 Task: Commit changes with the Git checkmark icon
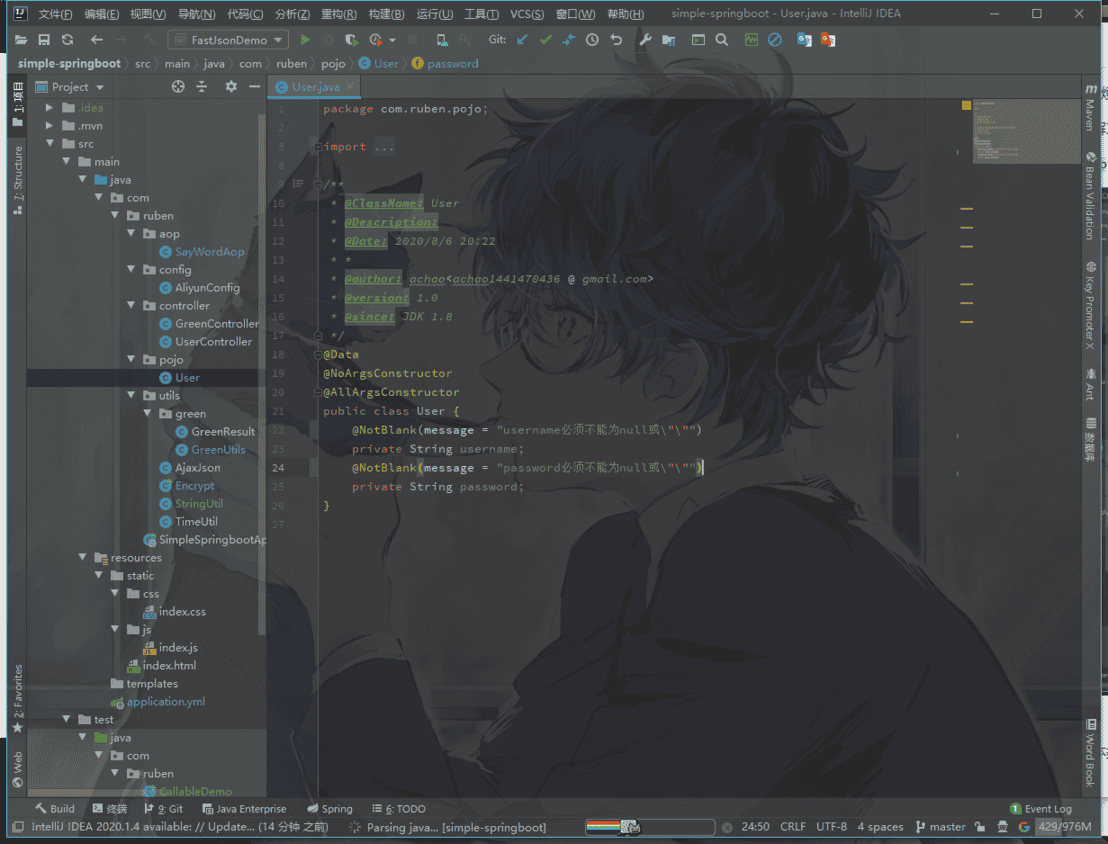click(545, 40)
